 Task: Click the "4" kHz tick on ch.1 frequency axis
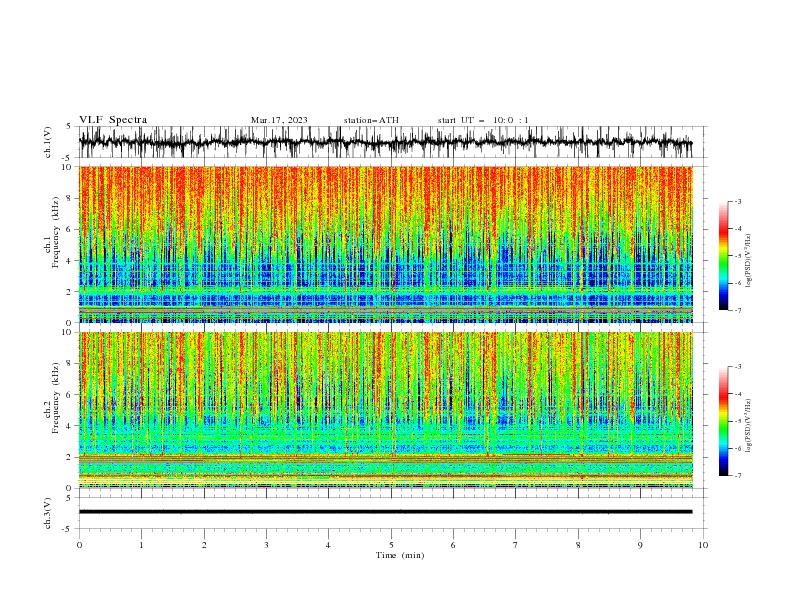71,261
